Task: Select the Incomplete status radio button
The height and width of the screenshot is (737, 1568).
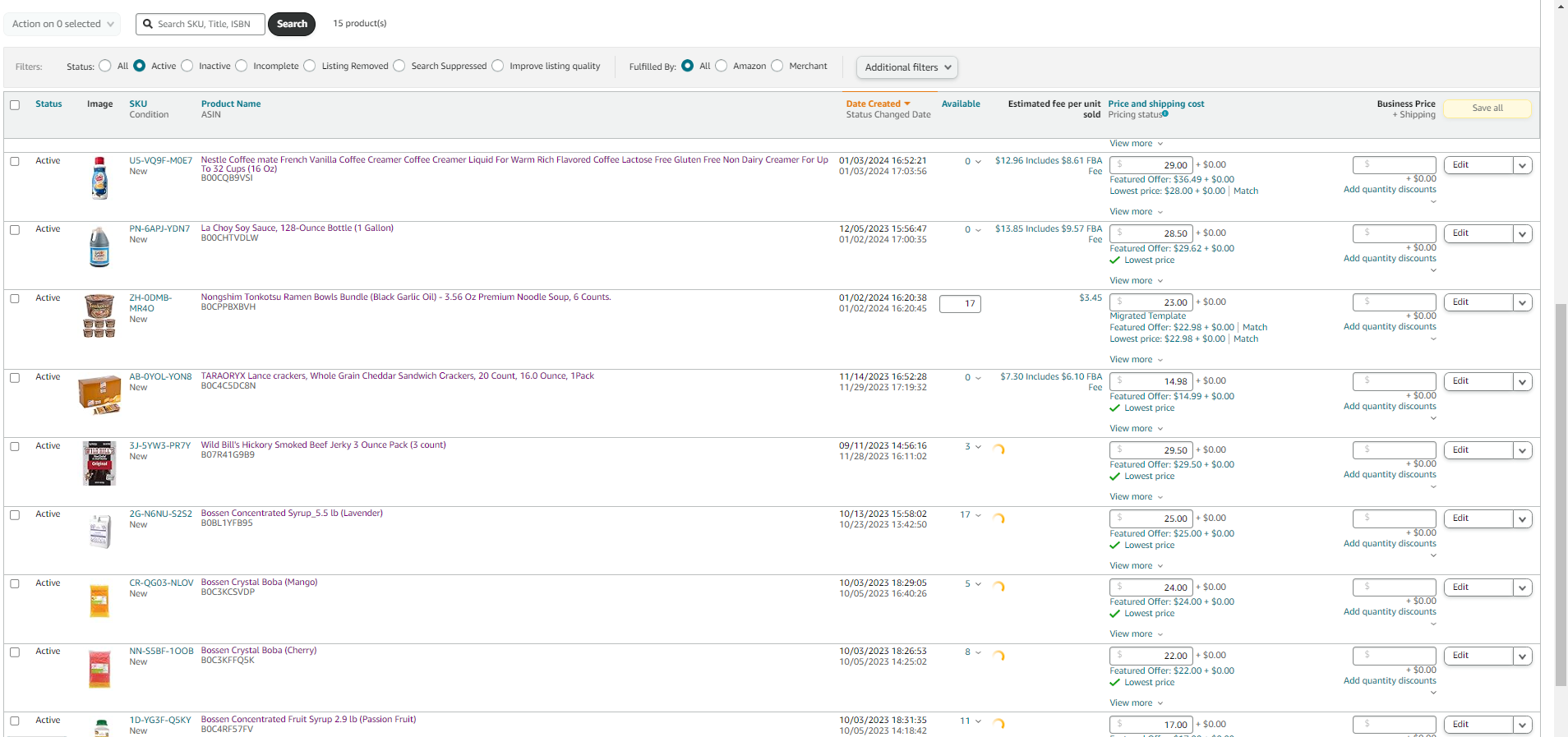Action: pos(242,66)
